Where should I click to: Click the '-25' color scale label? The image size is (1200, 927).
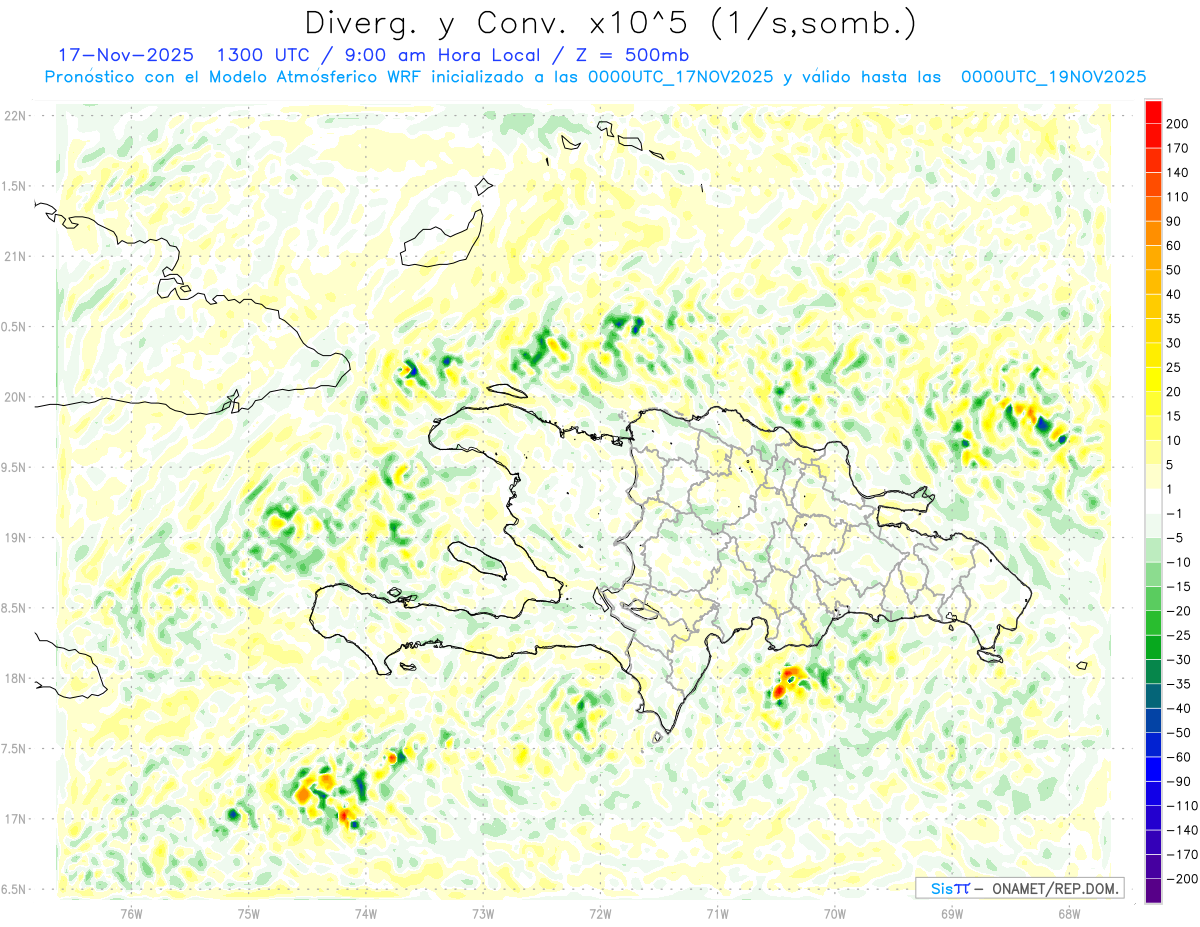1178,636
